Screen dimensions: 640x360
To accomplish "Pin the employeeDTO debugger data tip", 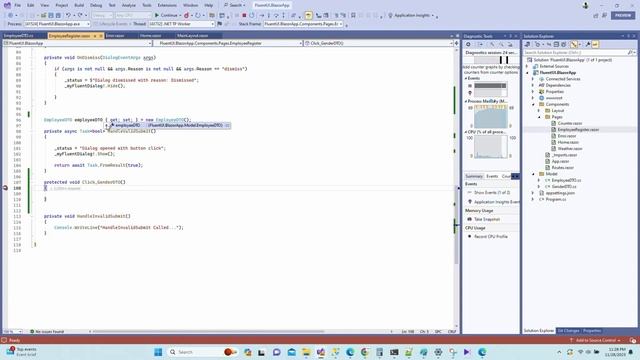I will pyautogui.click(x=227, y=125).
